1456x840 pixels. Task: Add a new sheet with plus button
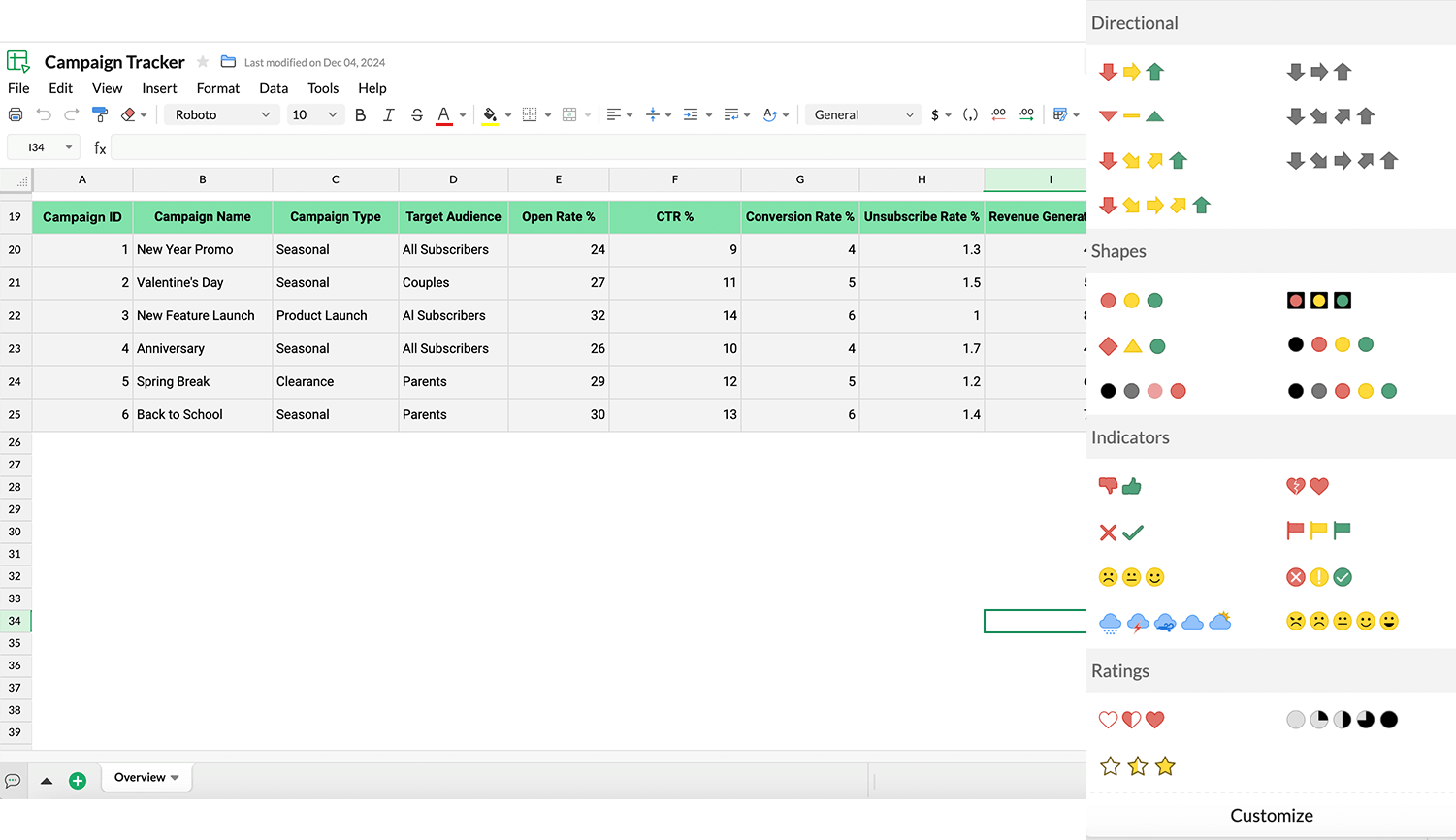click(x=78, y=779)
